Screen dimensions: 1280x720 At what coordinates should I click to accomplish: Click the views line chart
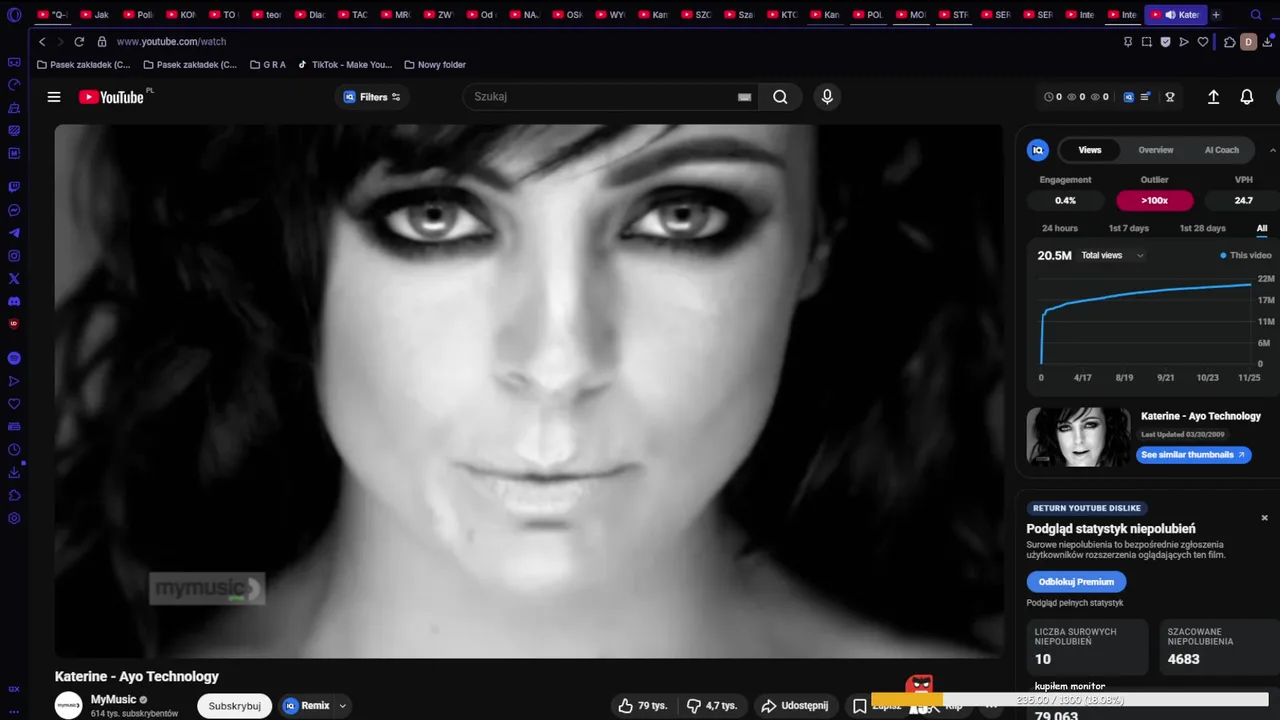tap(1146, 320)
